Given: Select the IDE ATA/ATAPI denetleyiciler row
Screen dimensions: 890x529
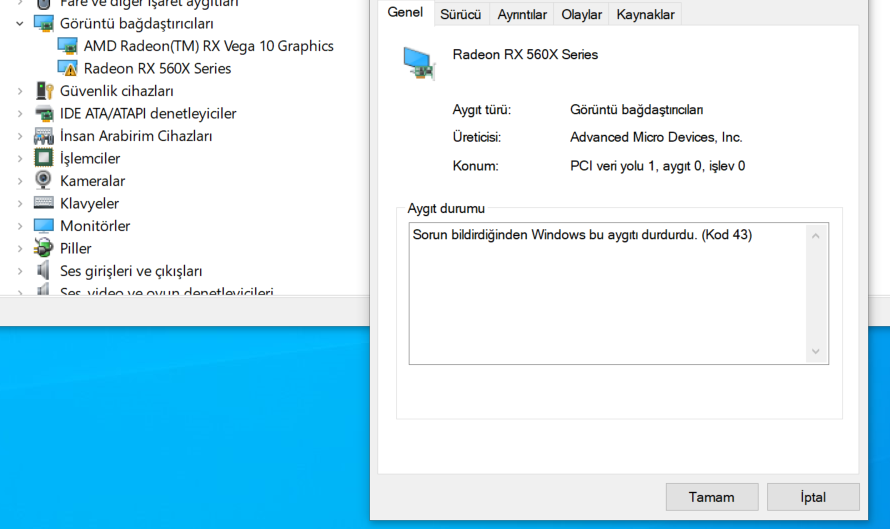Looking at the screenshot, I should (148, 114).
